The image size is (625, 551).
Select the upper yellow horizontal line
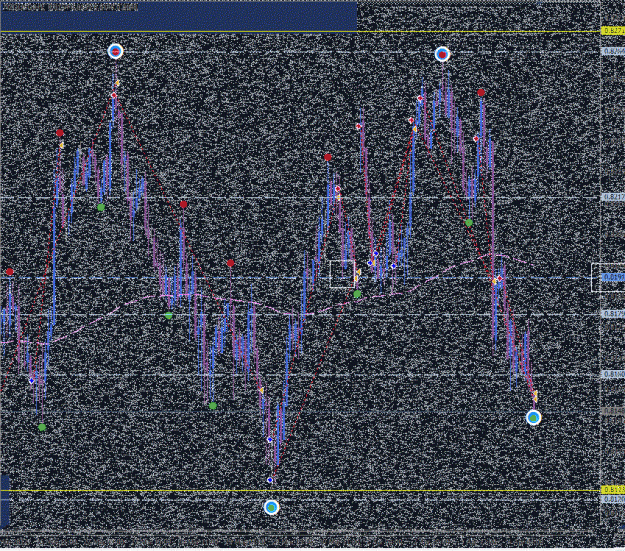pos(300,31)
